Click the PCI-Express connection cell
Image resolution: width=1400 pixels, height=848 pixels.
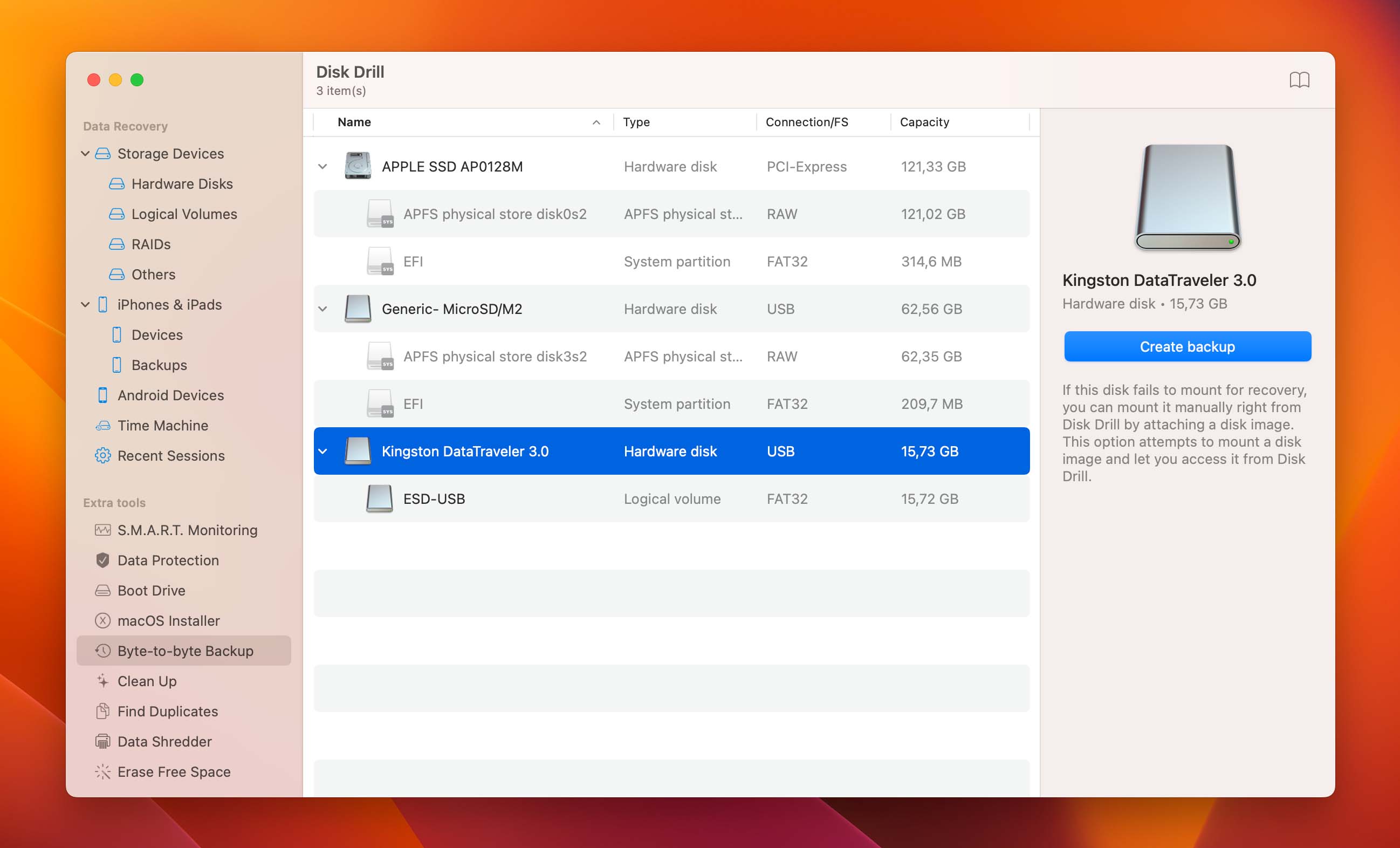coord(806,167)
